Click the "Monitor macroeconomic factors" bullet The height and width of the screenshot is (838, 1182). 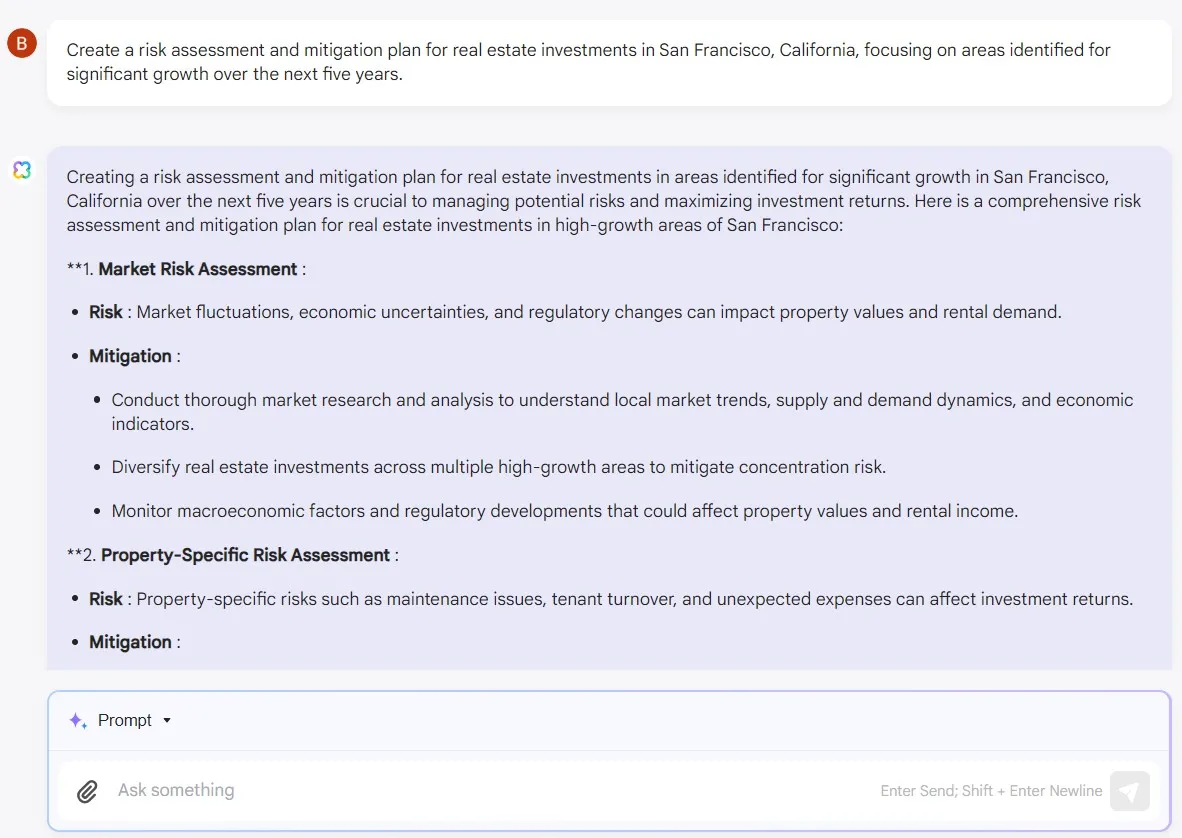(564, 511)
